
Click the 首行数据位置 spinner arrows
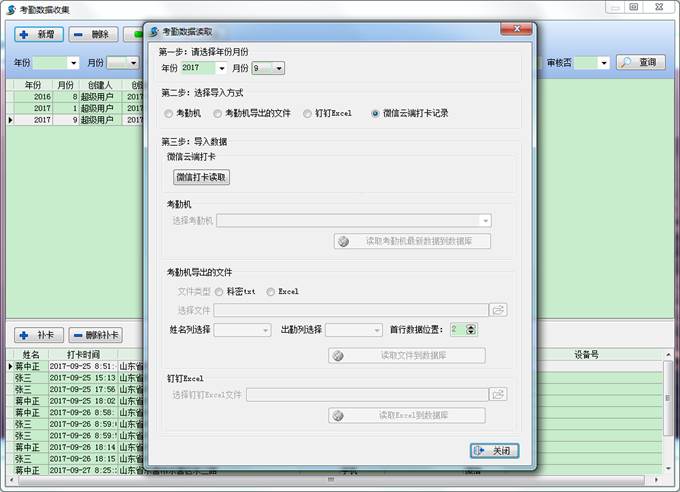[471, 329]
